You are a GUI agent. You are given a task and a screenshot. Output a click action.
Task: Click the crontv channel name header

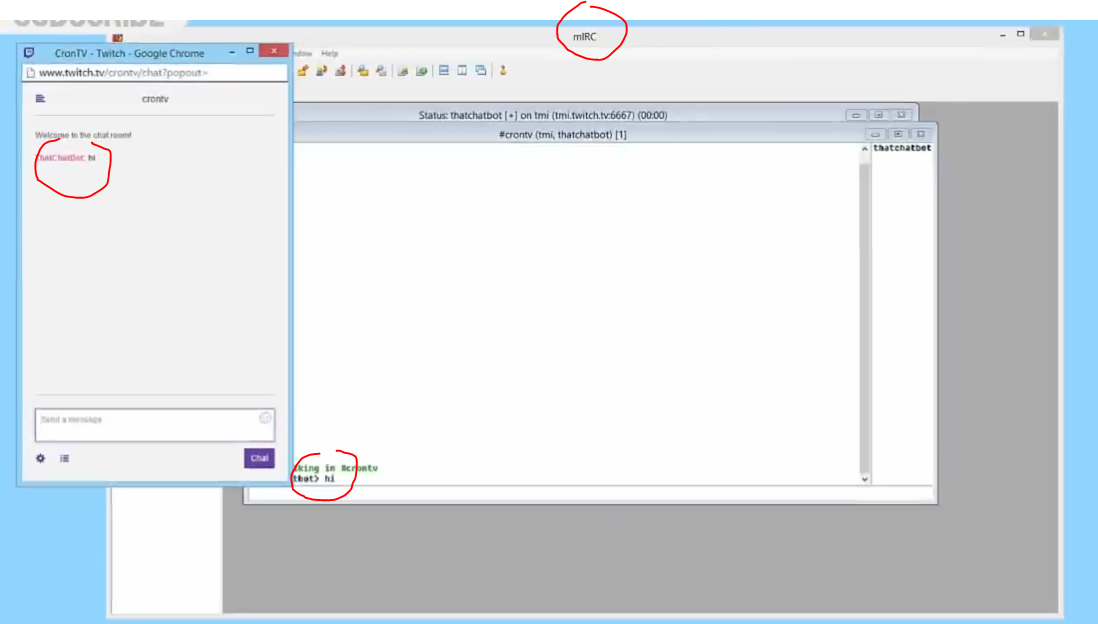point(155,99)
